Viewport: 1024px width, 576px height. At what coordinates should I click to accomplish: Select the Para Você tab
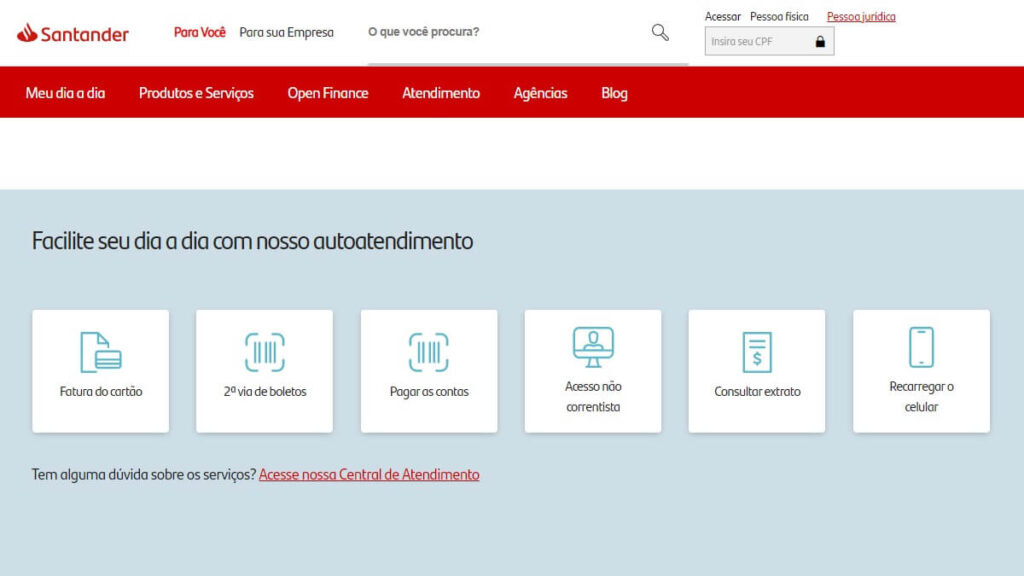pos(199,32)
